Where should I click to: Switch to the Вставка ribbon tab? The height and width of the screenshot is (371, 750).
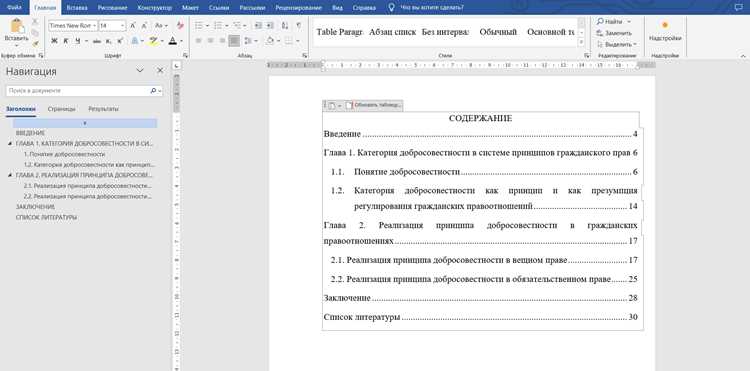(77, 8)
